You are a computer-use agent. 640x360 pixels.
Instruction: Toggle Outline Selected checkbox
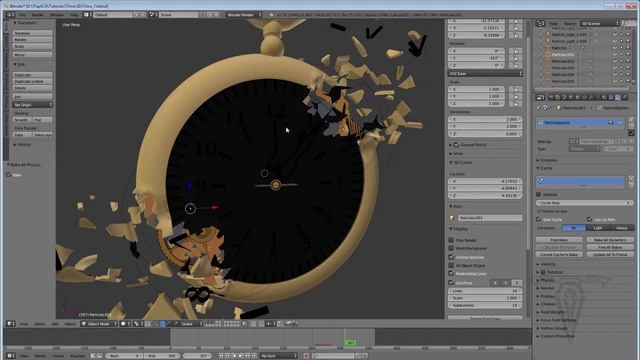[451, 257]
